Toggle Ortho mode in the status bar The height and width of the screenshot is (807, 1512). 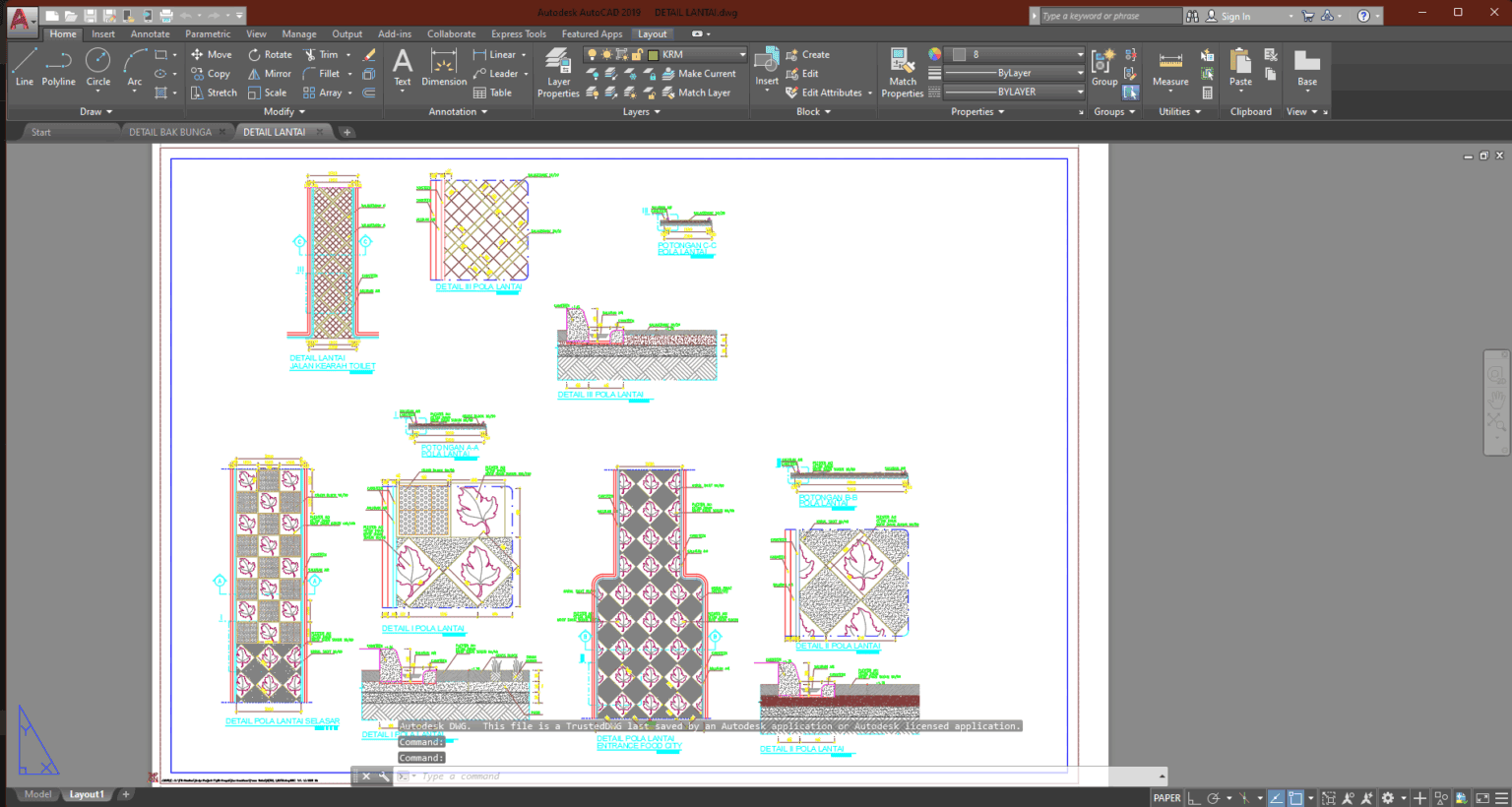tap(1194, 797)
